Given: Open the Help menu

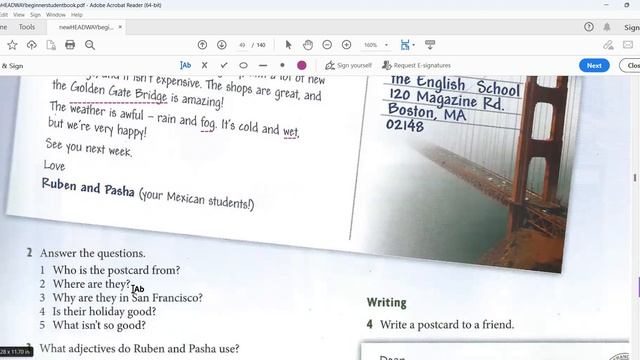Looking at the screenshot, I should point(77,15).
